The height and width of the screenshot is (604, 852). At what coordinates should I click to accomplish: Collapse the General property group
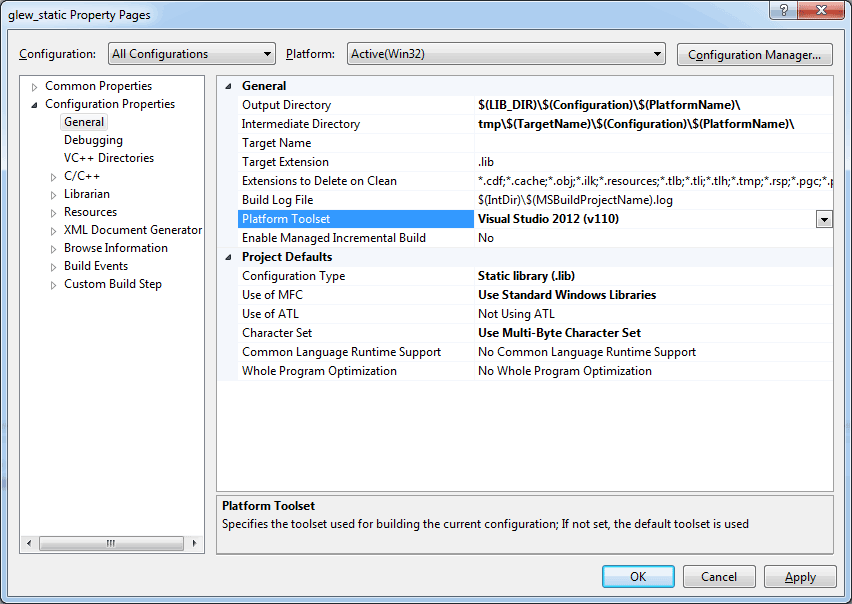tap(228, 86)
